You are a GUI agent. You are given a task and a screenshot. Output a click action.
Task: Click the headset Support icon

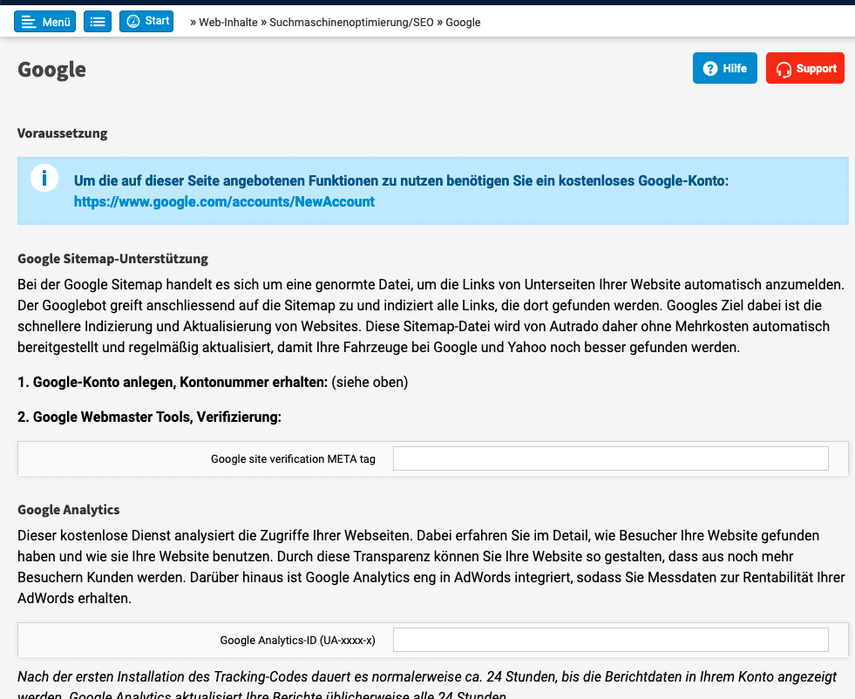point(785,68)
